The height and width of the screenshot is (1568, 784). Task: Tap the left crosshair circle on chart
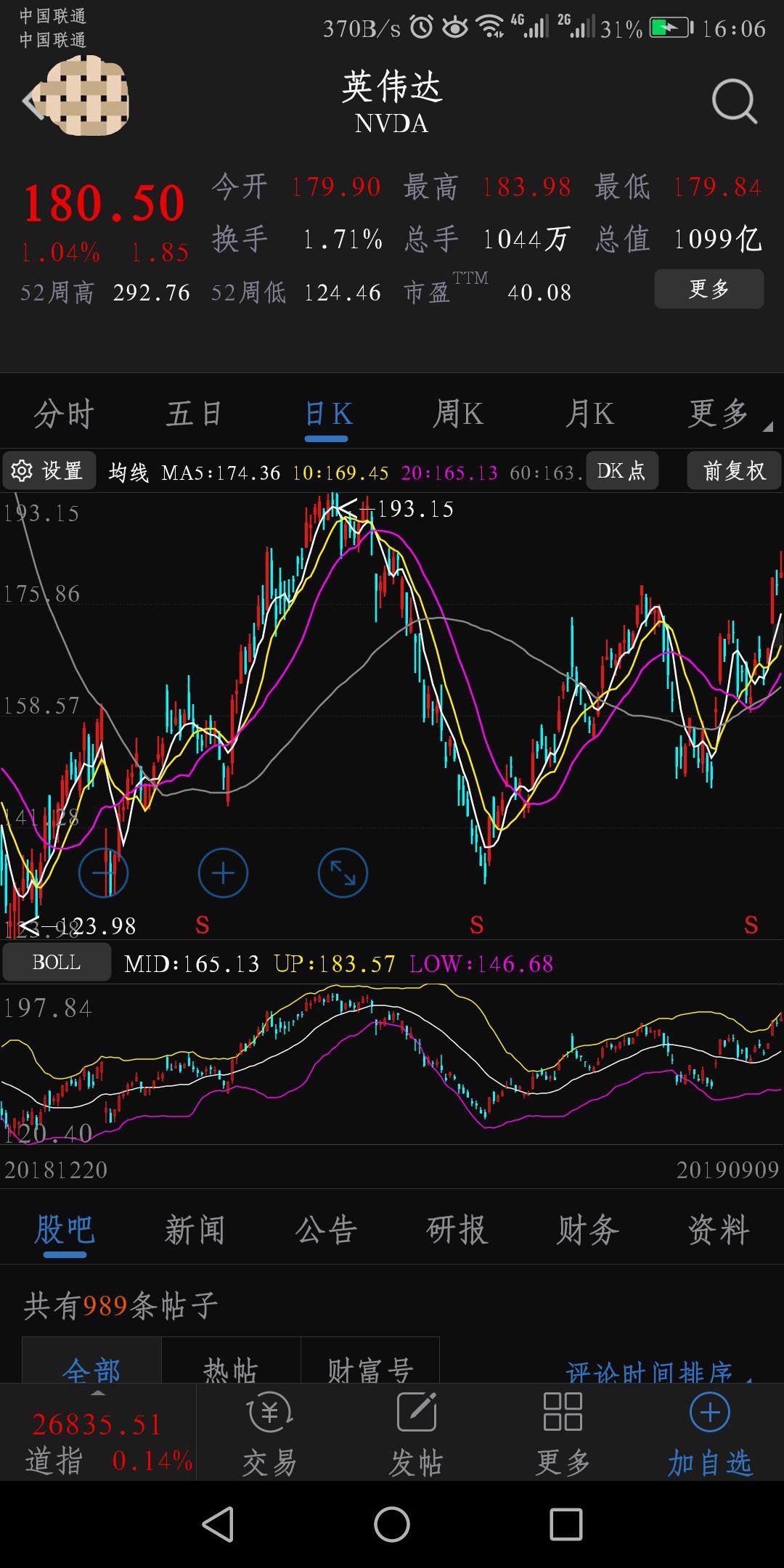click(x=104, y=873)
